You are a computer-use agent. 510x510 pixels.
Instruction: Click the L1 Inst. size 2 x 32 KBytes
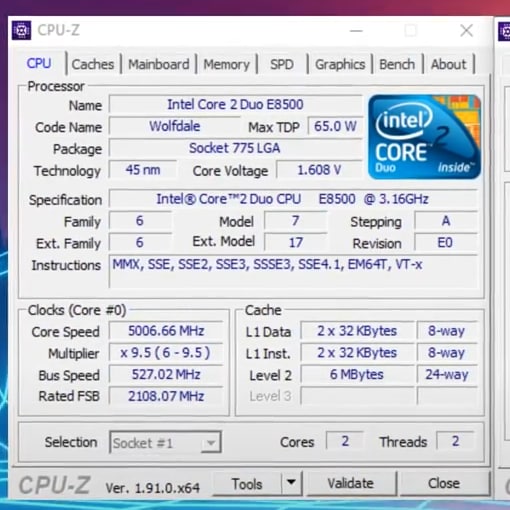[357, 353]
